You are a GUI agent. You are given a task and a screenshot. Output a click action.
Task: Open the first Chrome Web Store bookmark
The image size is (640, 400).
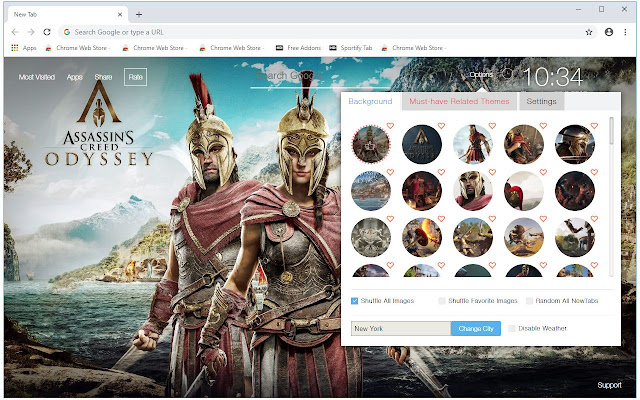pos(78,48)
